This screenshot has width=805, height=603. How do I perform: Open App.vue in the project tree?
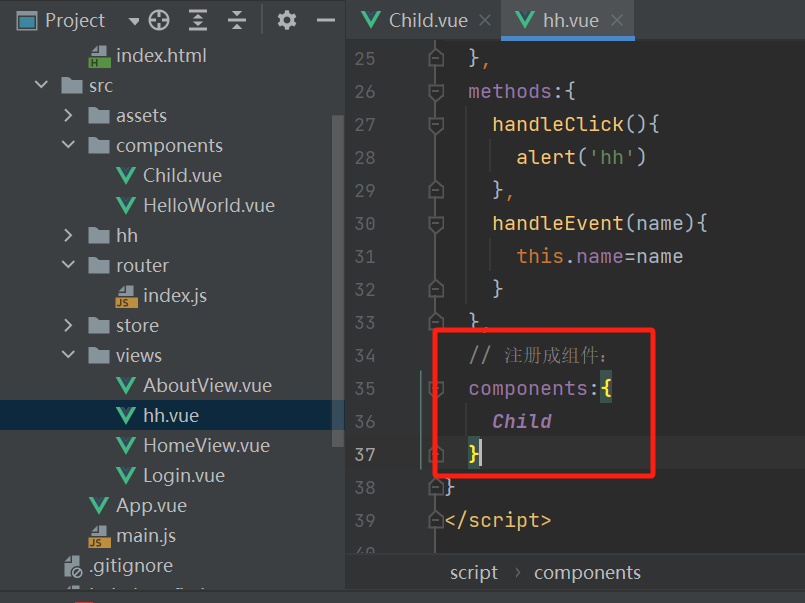151,505
